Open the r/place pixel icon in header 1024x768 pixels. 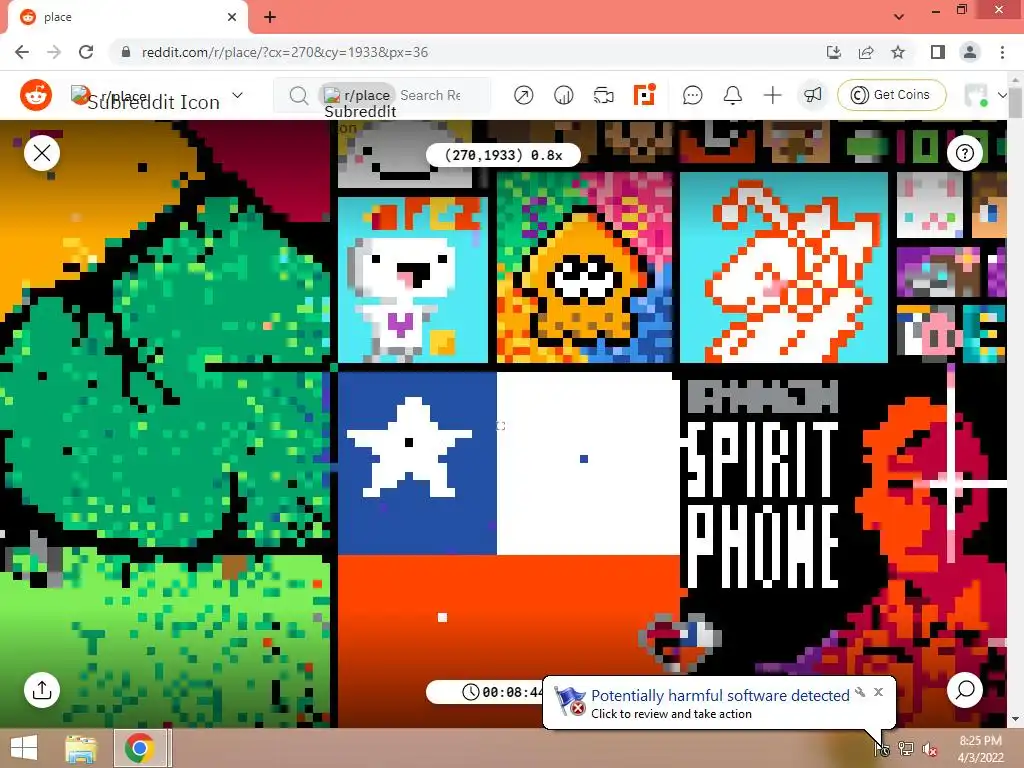[645, 95]
